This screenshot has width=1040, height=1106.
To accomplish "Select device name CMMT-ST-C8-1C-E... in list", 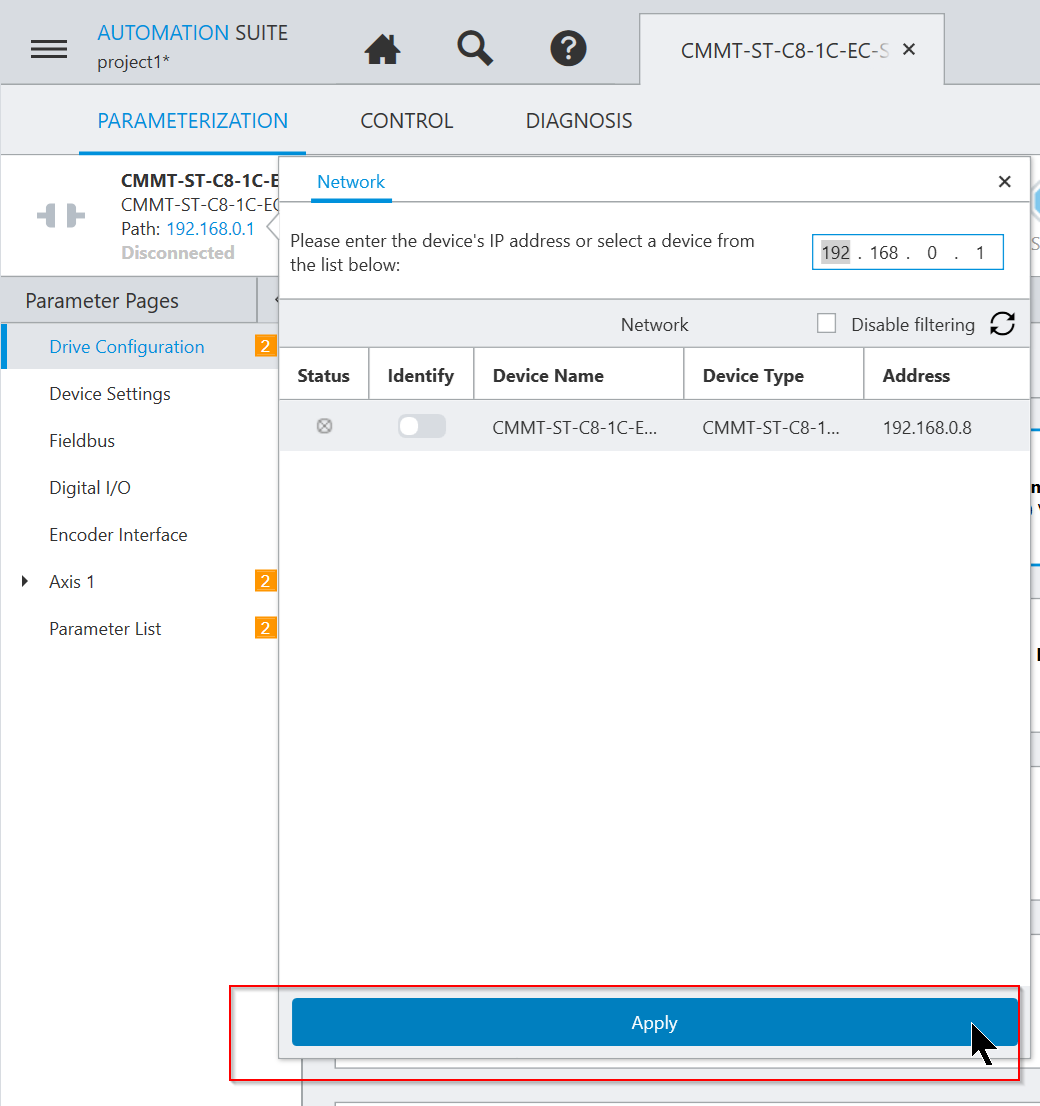I will [x=574, y=427].
